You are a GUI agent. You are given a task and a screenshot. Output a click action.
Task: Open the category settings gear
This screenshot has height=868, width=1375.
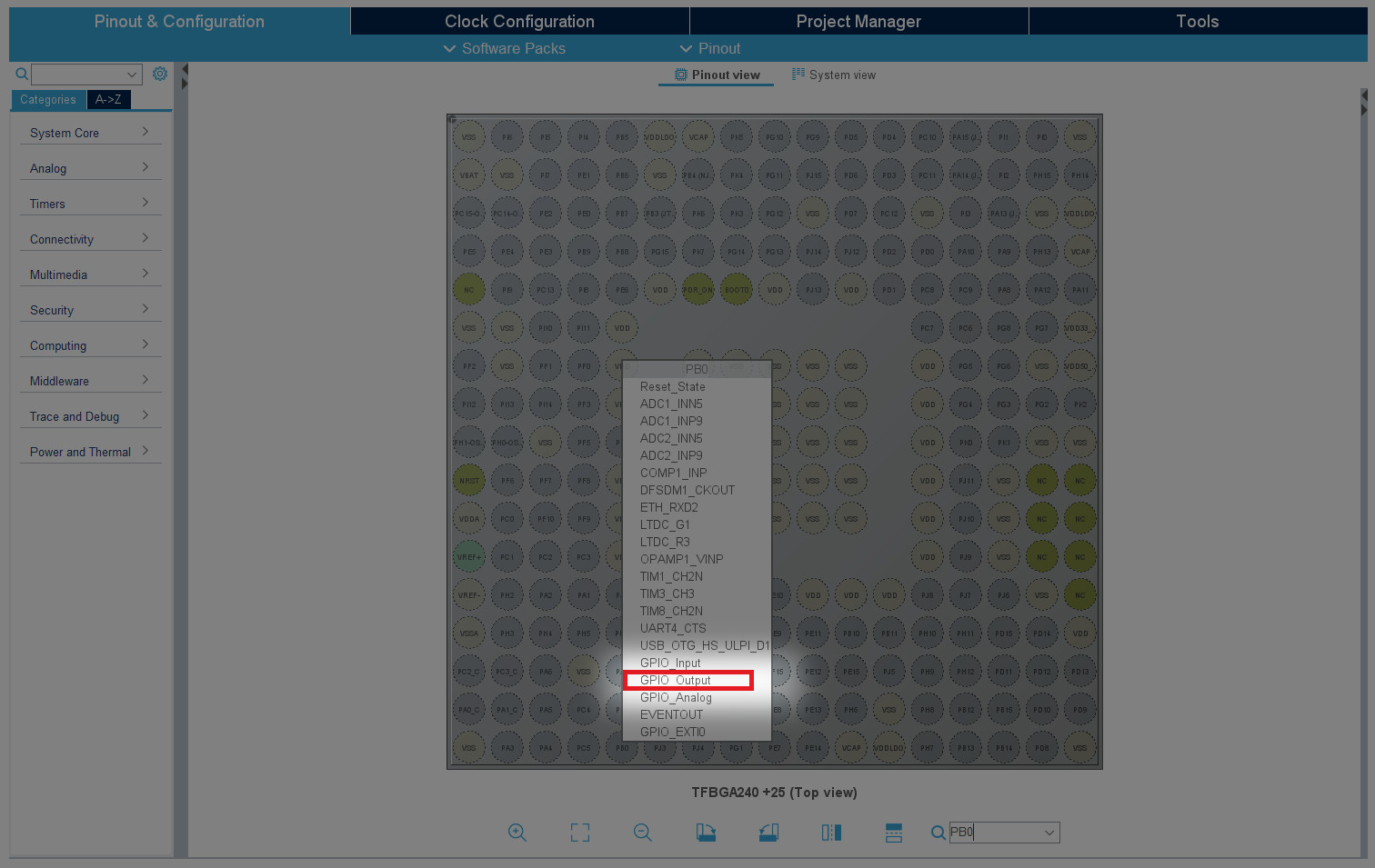click(160, 74)
